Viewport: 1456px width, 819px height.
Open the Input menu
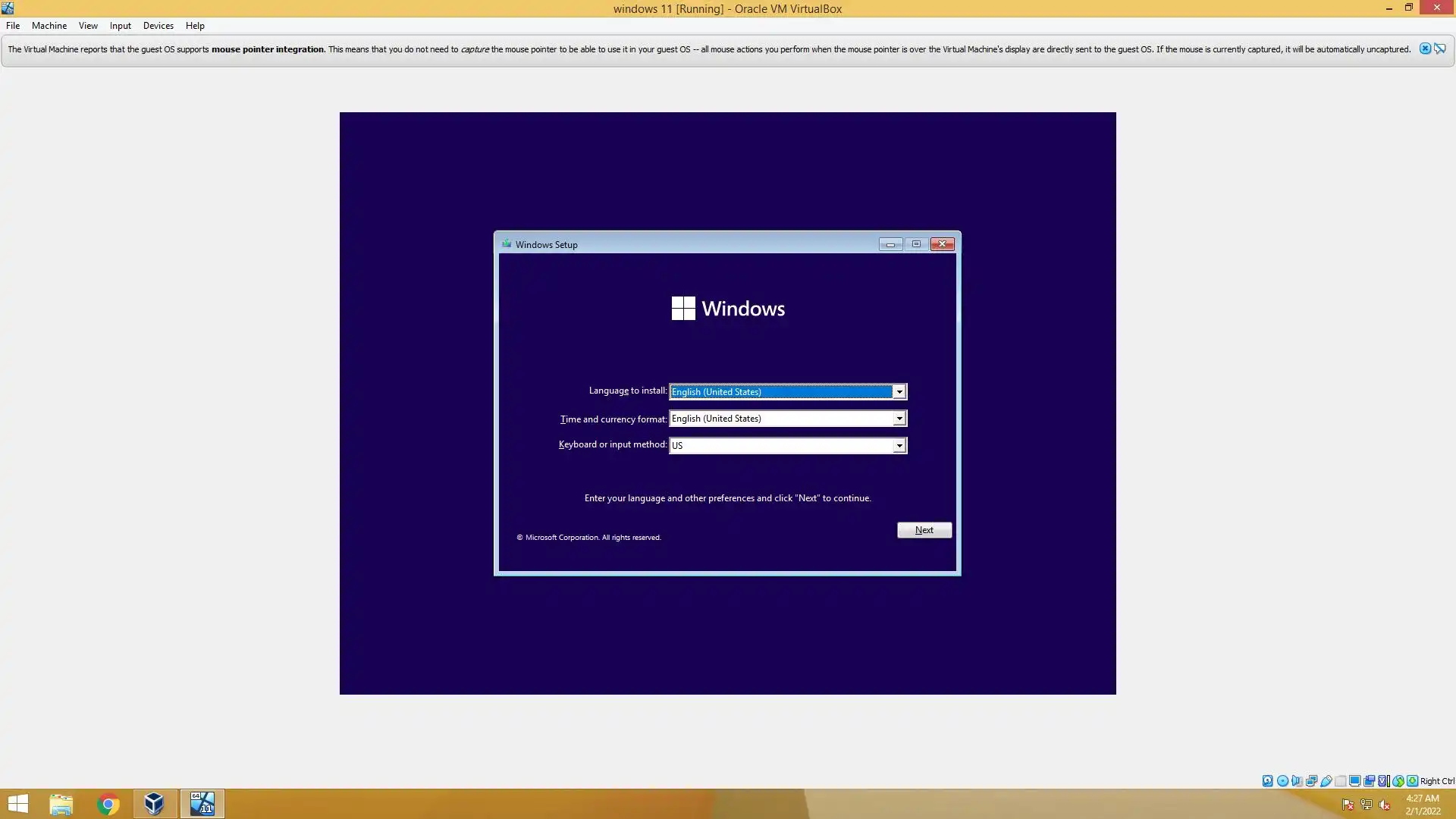click(120, 26)
